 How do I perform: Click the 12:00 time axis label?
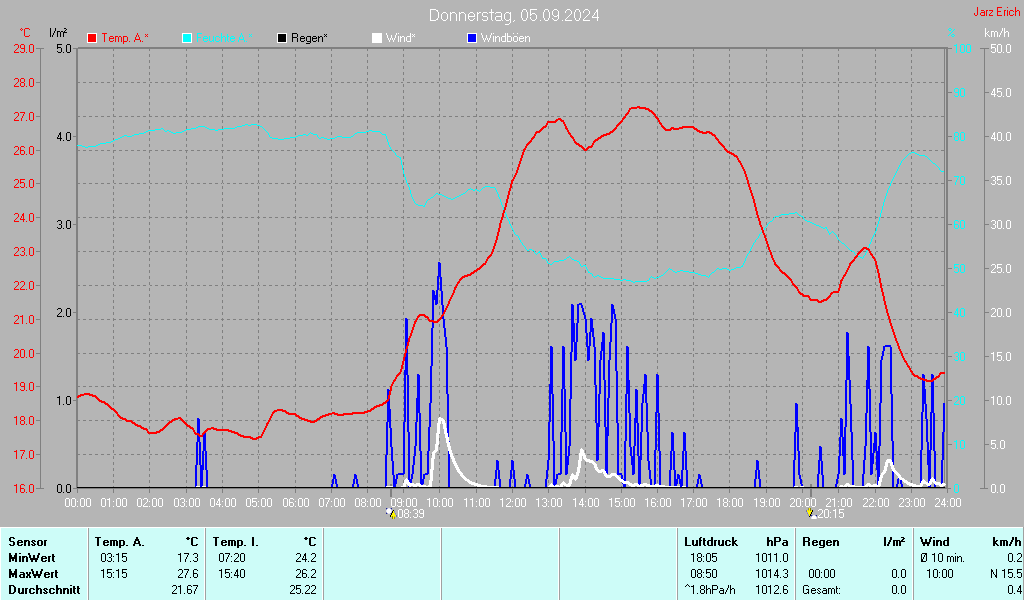[x=513, y=502]
